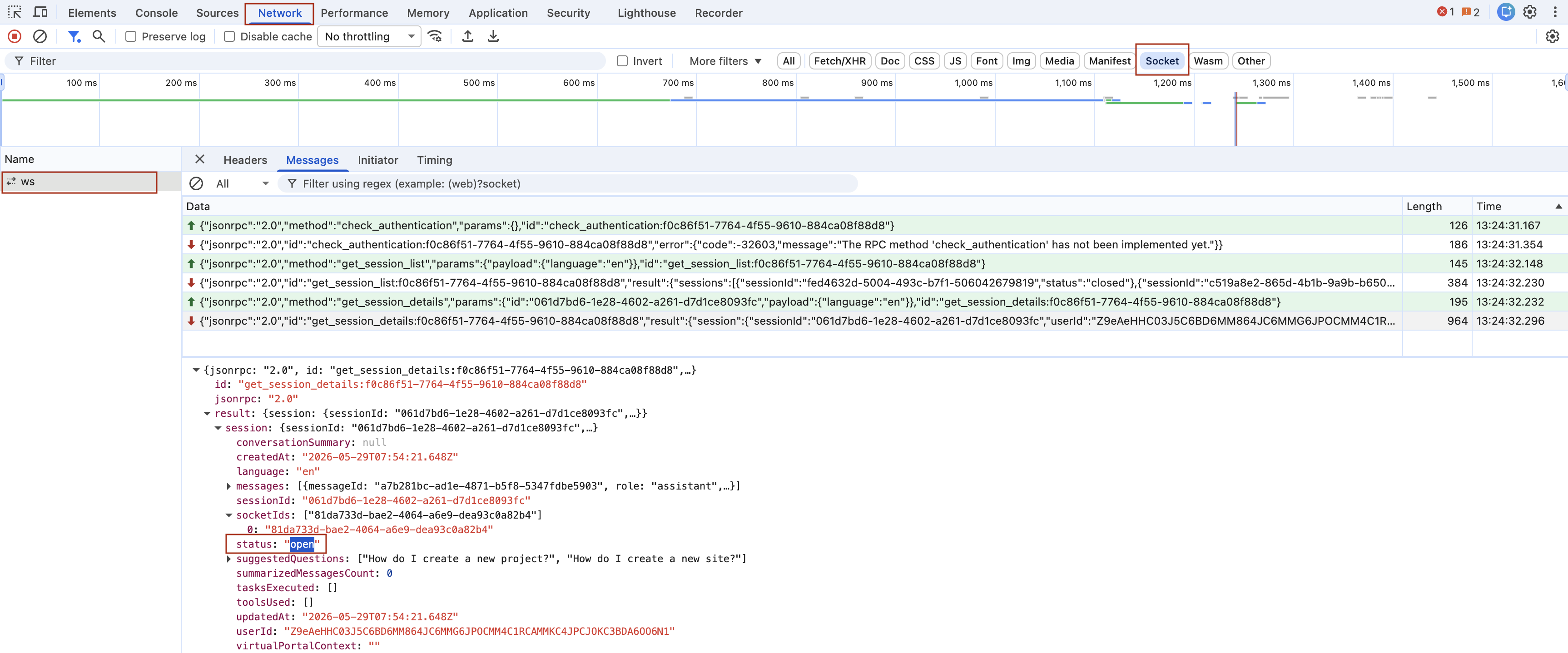1568x653 pixels.
Task: Collapse the root jsonrpc object
Action: click(196, 370)
